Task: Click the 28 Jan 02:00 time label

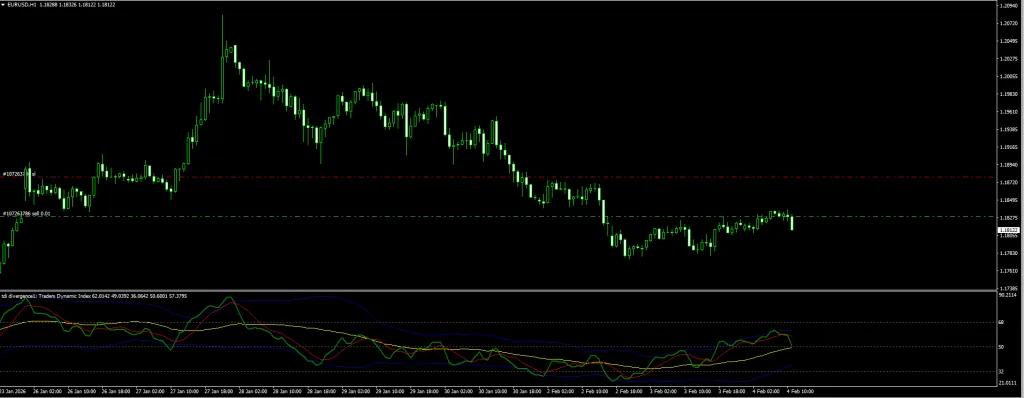Action: pos(253,391)
